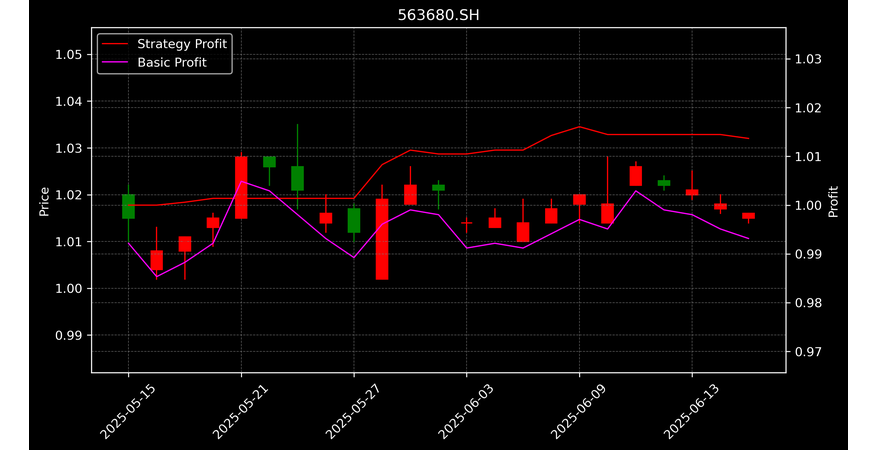This screenshot has height=450, width=878.
Task: Click the chart title 563680.SH
Action: click(x=438, y=15)
